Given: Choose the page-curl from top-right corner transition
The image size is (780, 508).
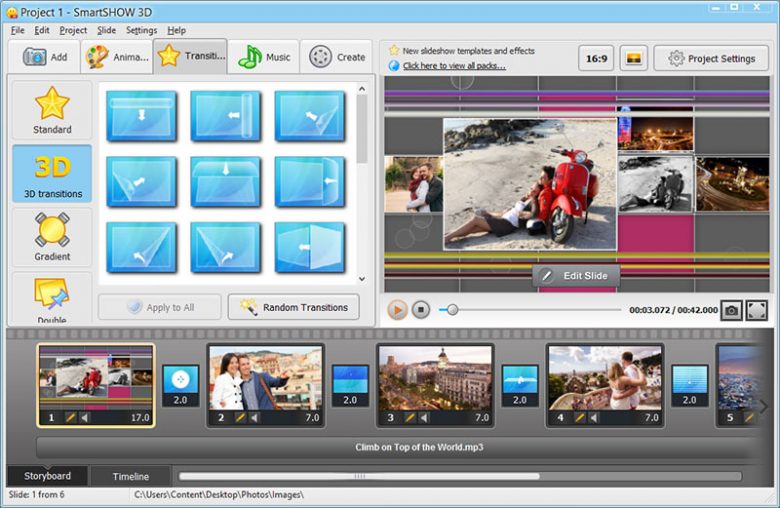Looking at the screenshot, I should coord(309,116).
